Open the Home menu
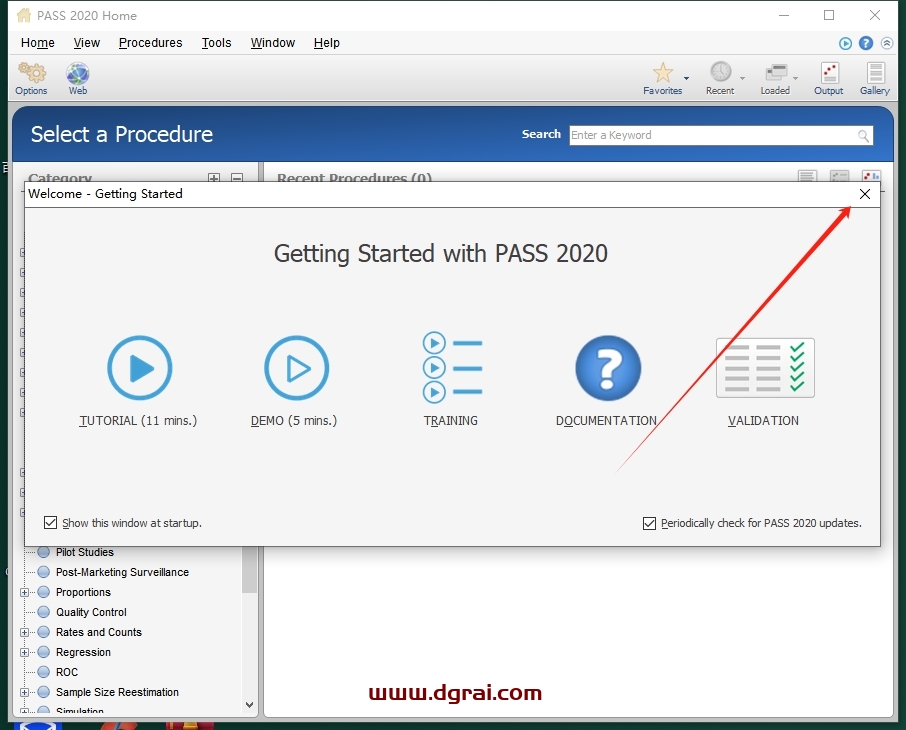The width and height of the screenshot is (906, 730). (38, 43)
